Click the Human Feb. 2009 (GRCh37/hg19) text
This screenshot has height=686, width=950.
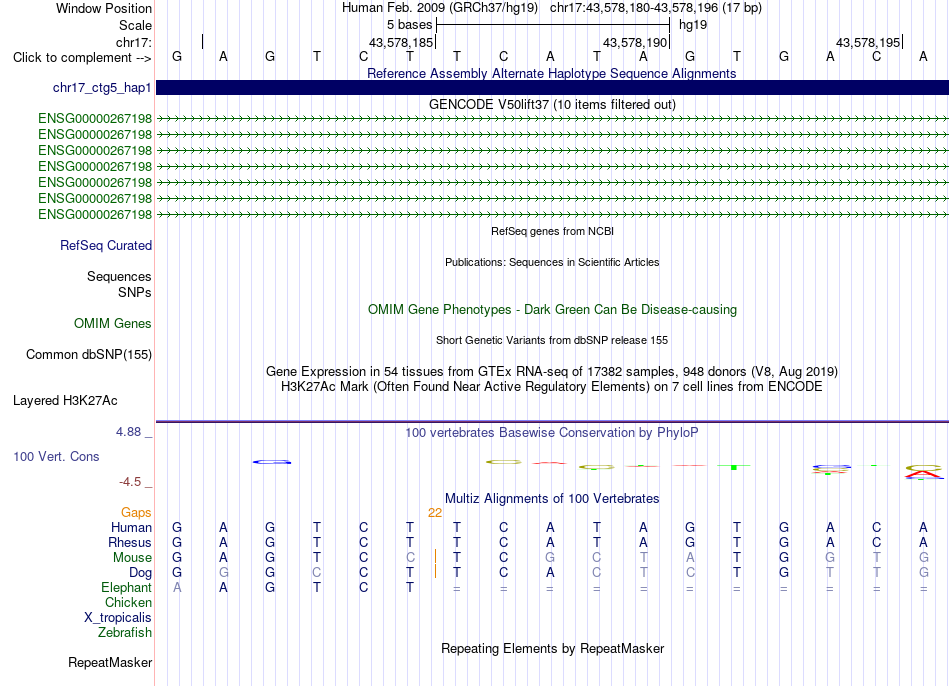click(x=440, y=8)
